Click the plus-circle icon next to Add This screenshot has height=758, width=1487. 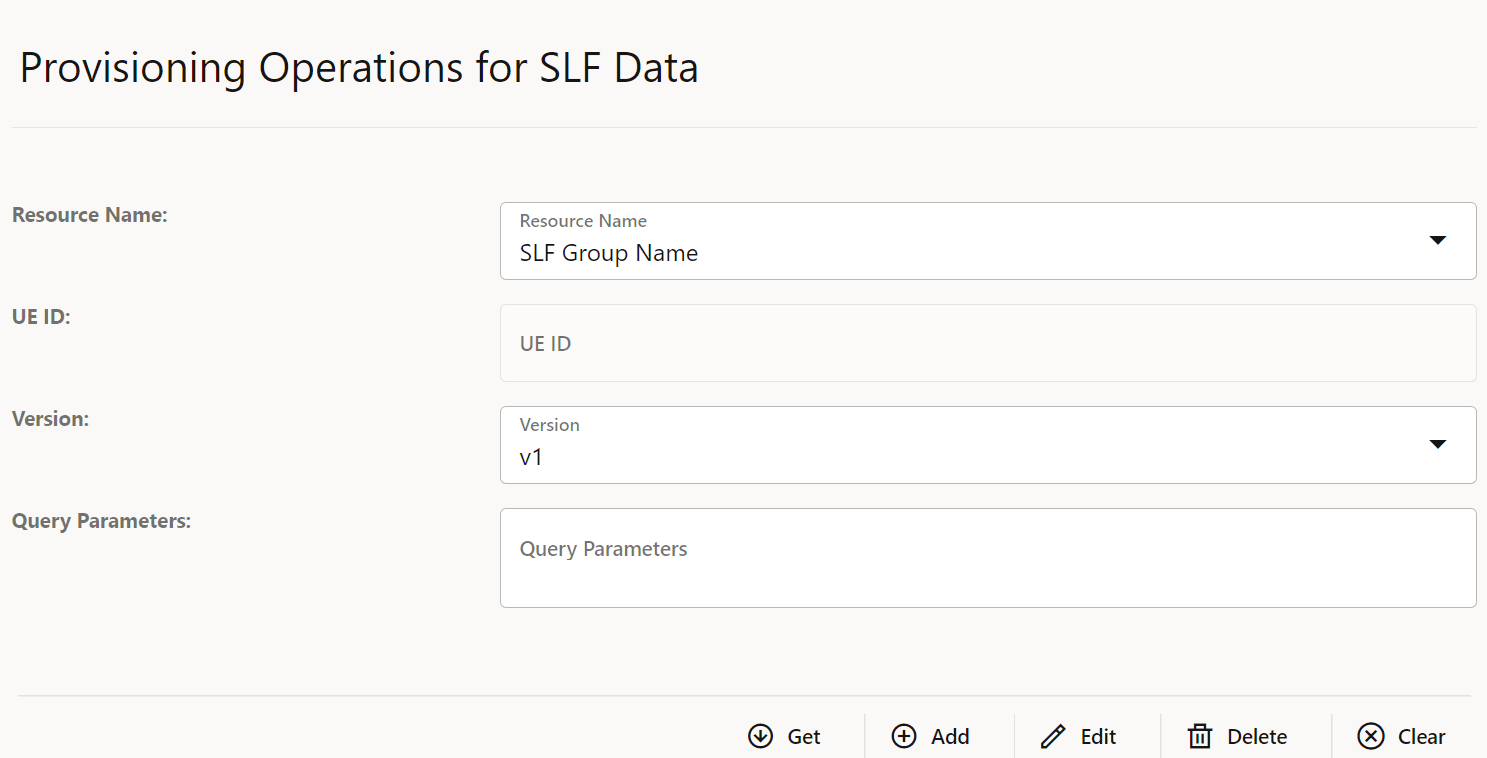click(x=903, y=736)
